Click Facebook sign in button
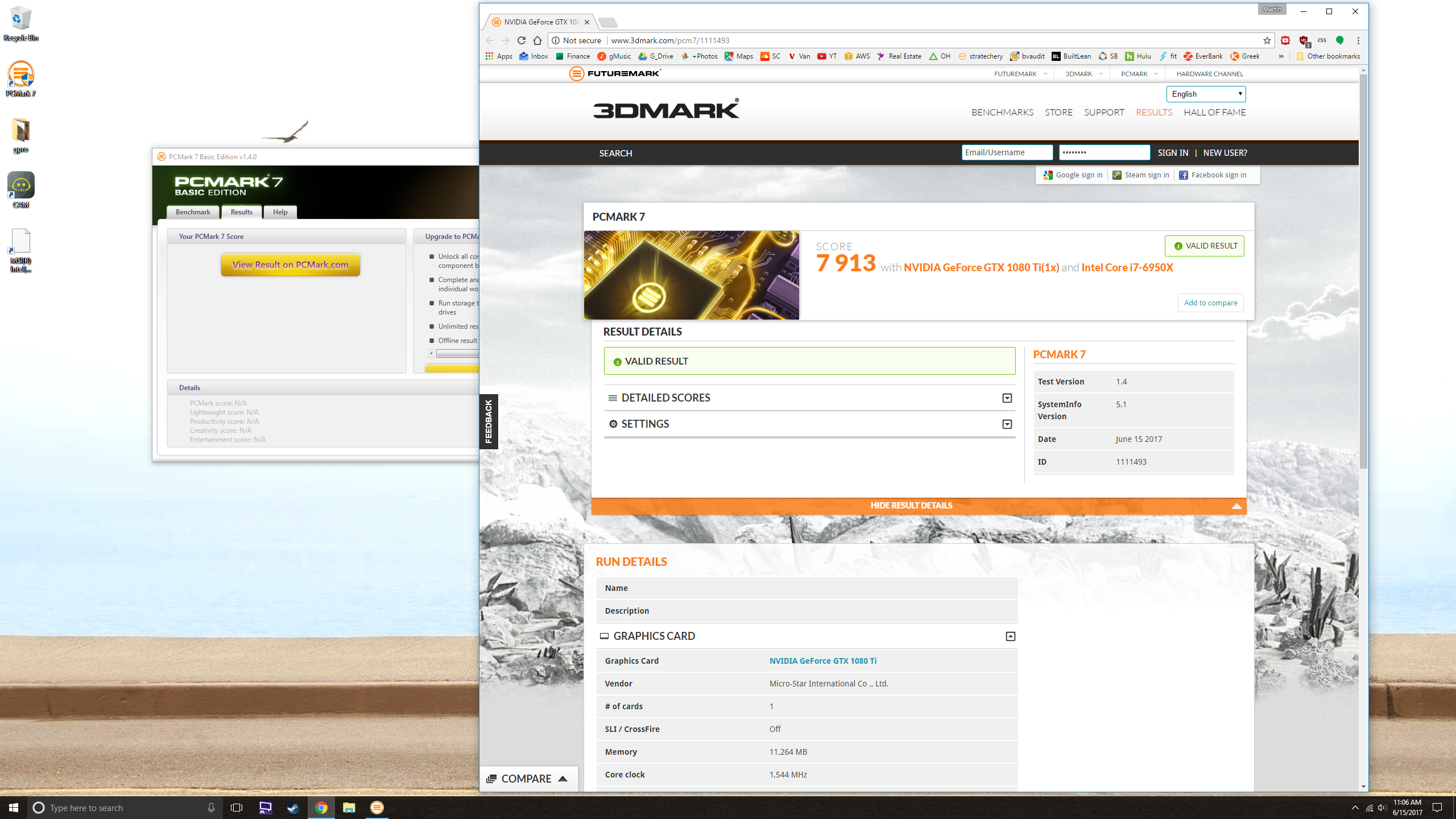 point(1213,175)
